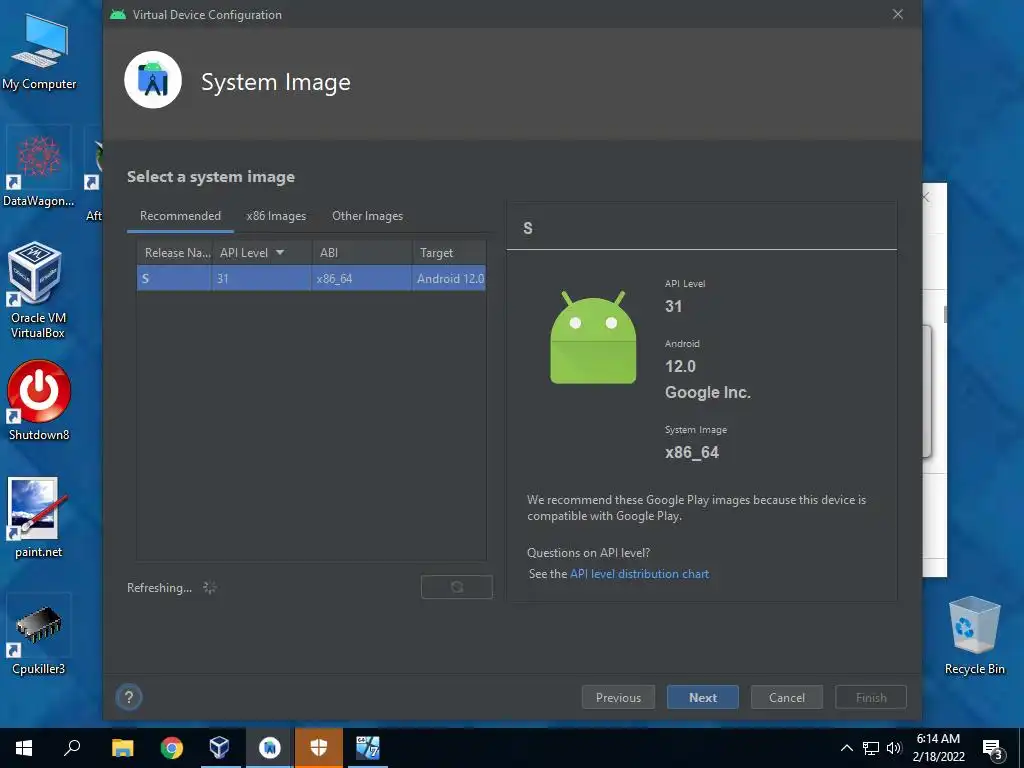Click the Android Studio System Image logo
The width and height of the screenshot is (1024, 768).
153,80
